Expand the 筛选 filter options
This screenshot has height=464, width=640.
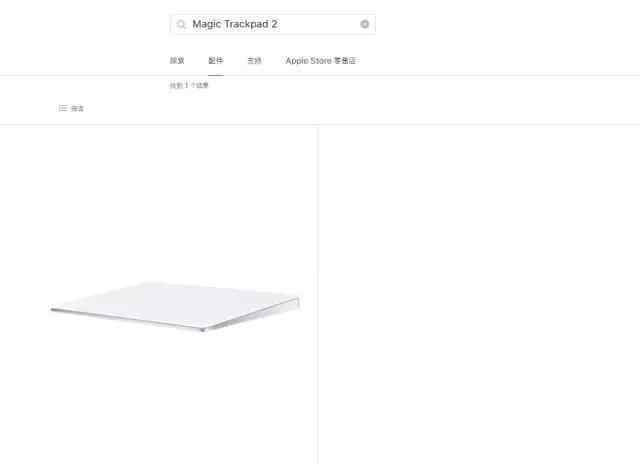click(71, 108)
